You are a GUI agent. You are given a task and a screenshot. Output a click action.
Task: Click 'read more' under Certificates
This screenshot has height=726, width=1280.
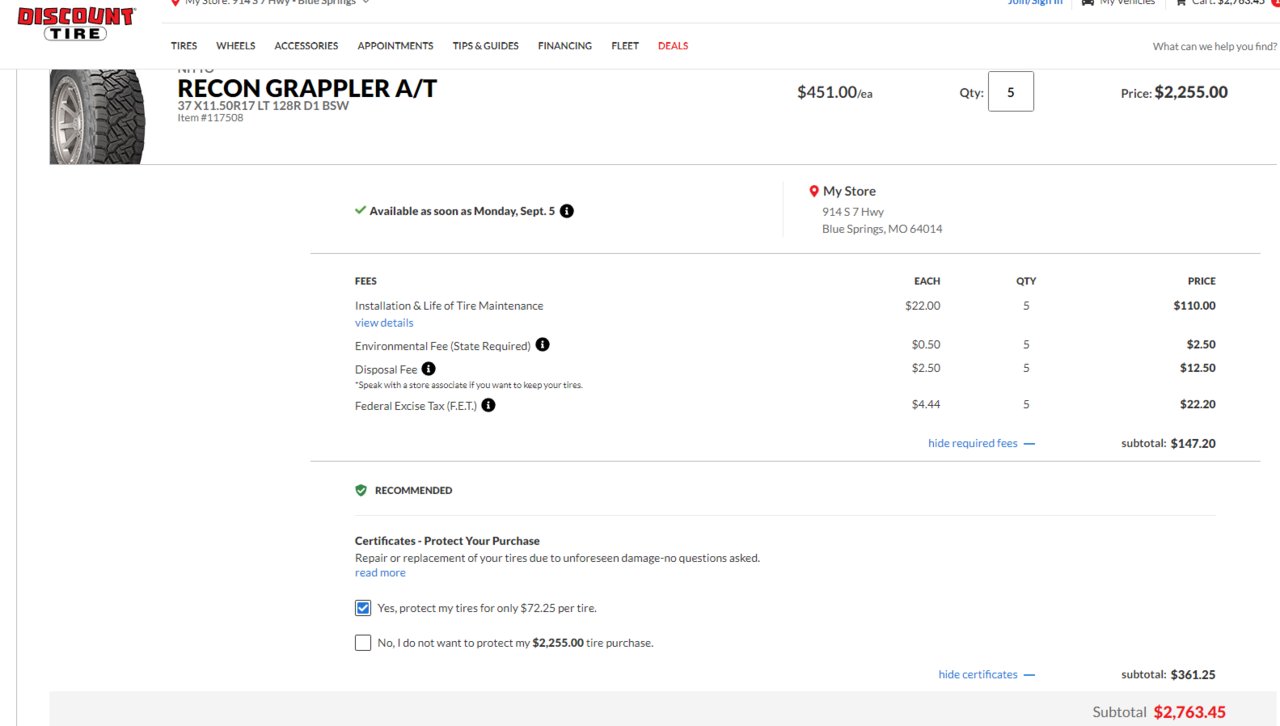tap(380, 573)
